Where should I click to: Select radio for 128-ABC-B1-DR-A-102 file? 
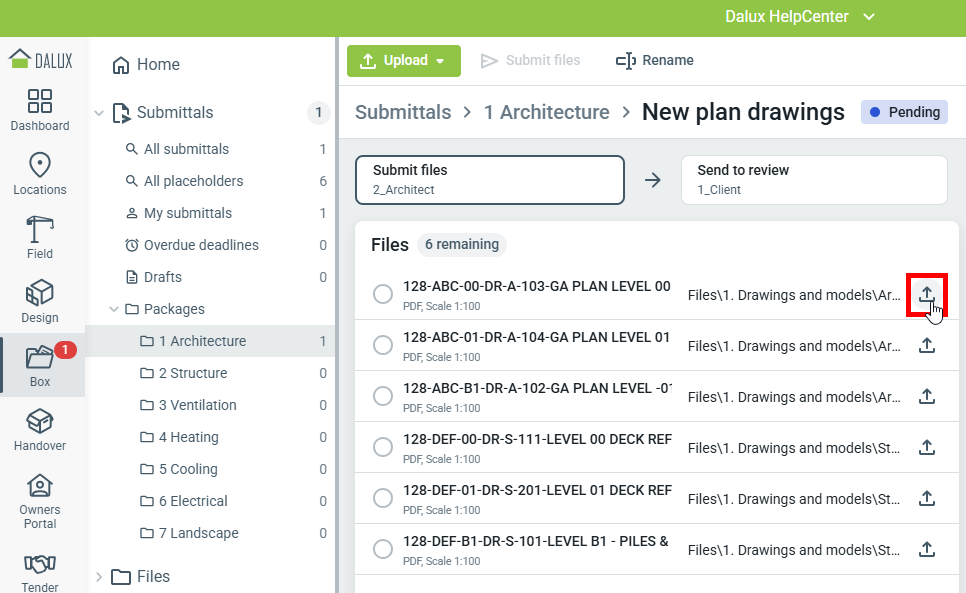tap(382, 396)
